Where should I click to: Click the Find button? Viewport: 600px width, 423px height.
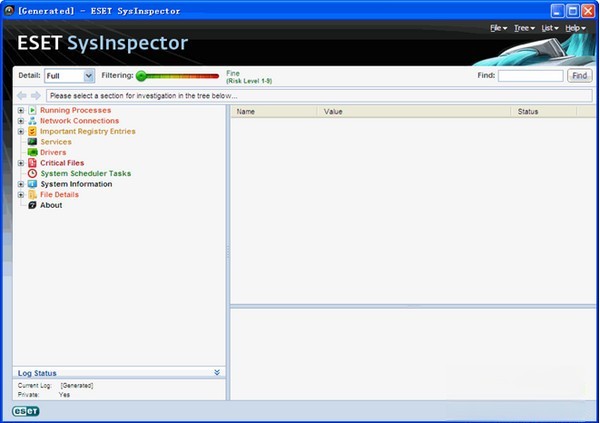[579, 76]
